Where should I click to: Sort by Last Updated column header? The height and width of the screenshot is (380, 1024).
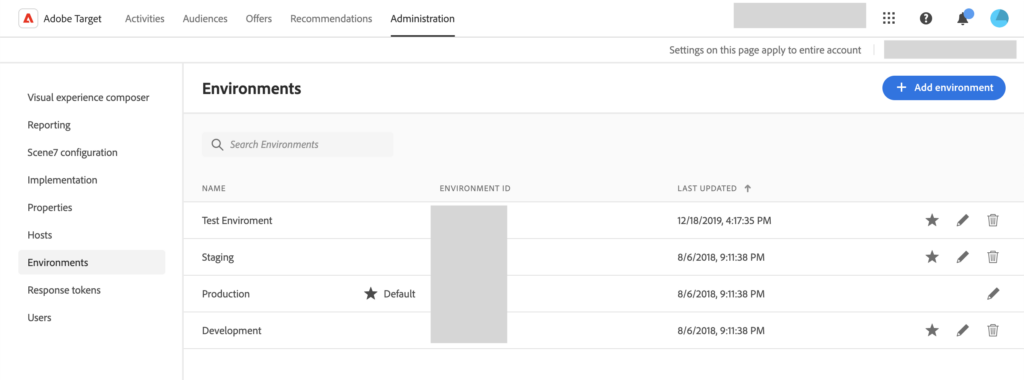[707, 189]
